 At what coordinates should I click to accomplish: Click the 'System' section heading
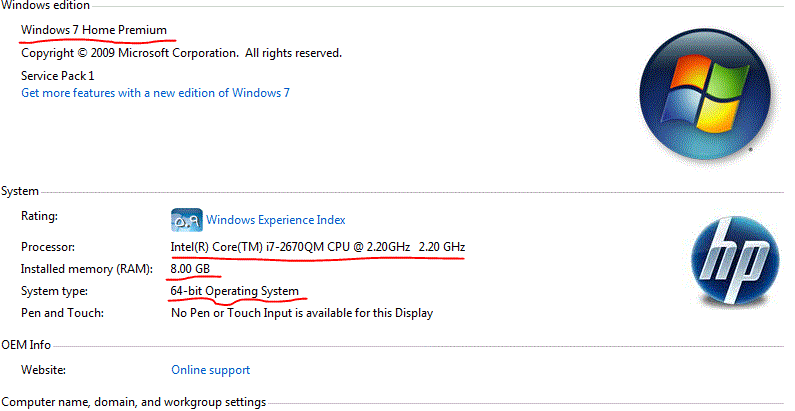[x=20, y=191]
